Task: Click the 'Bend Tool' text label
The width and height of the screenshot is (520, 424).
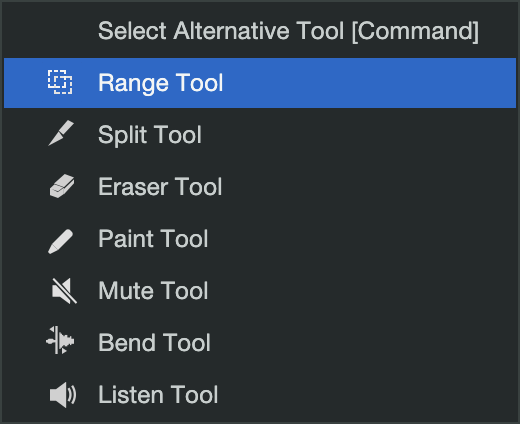Action: 154,343
